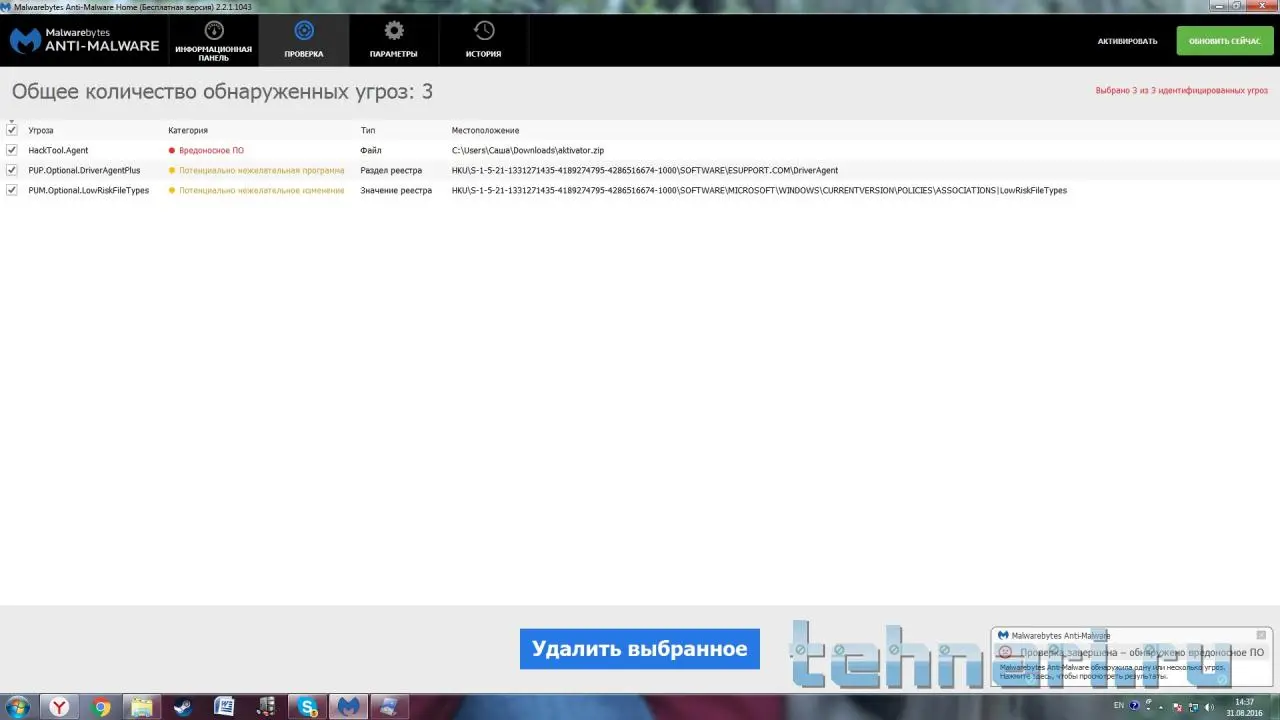The height and width of the screenshot is (720, 1280).
Task: Open Параметры settings gear icon
Action: (393, 31)
